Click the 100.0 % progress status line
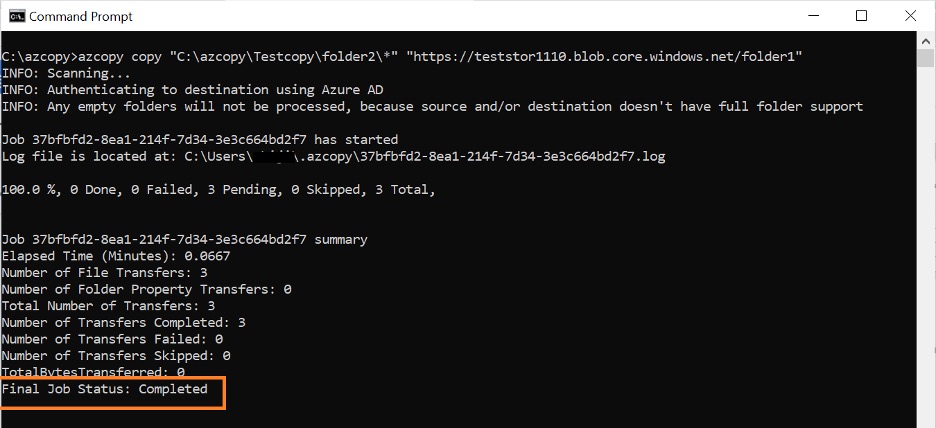This screenshot has height=428, width=936. [x=218, y=189]
